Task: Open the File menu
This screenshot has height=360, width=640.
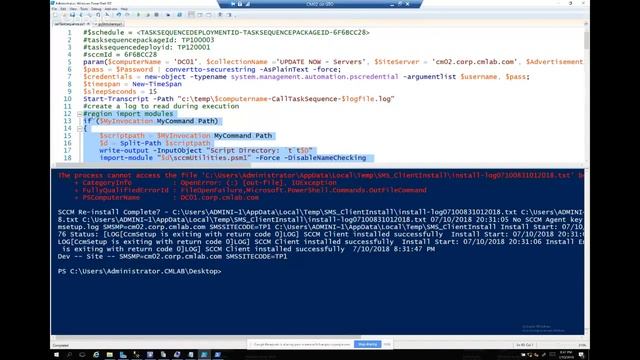Action: coord(55,9)
